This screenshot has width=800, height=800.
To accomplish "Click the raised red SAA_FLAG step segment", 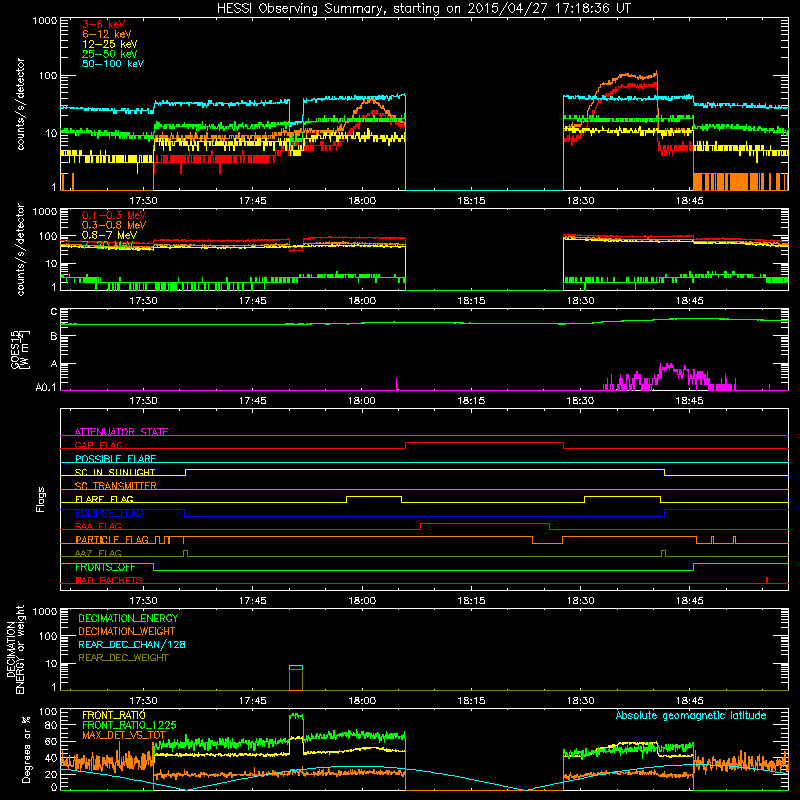I will 485,523.
